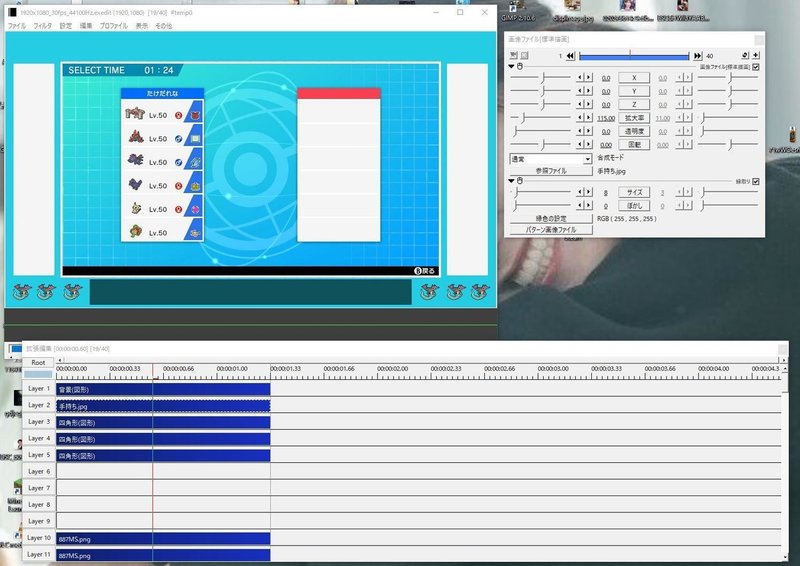Click the Root scene button in timeline

pyautogui.click(x=38, y=362)
